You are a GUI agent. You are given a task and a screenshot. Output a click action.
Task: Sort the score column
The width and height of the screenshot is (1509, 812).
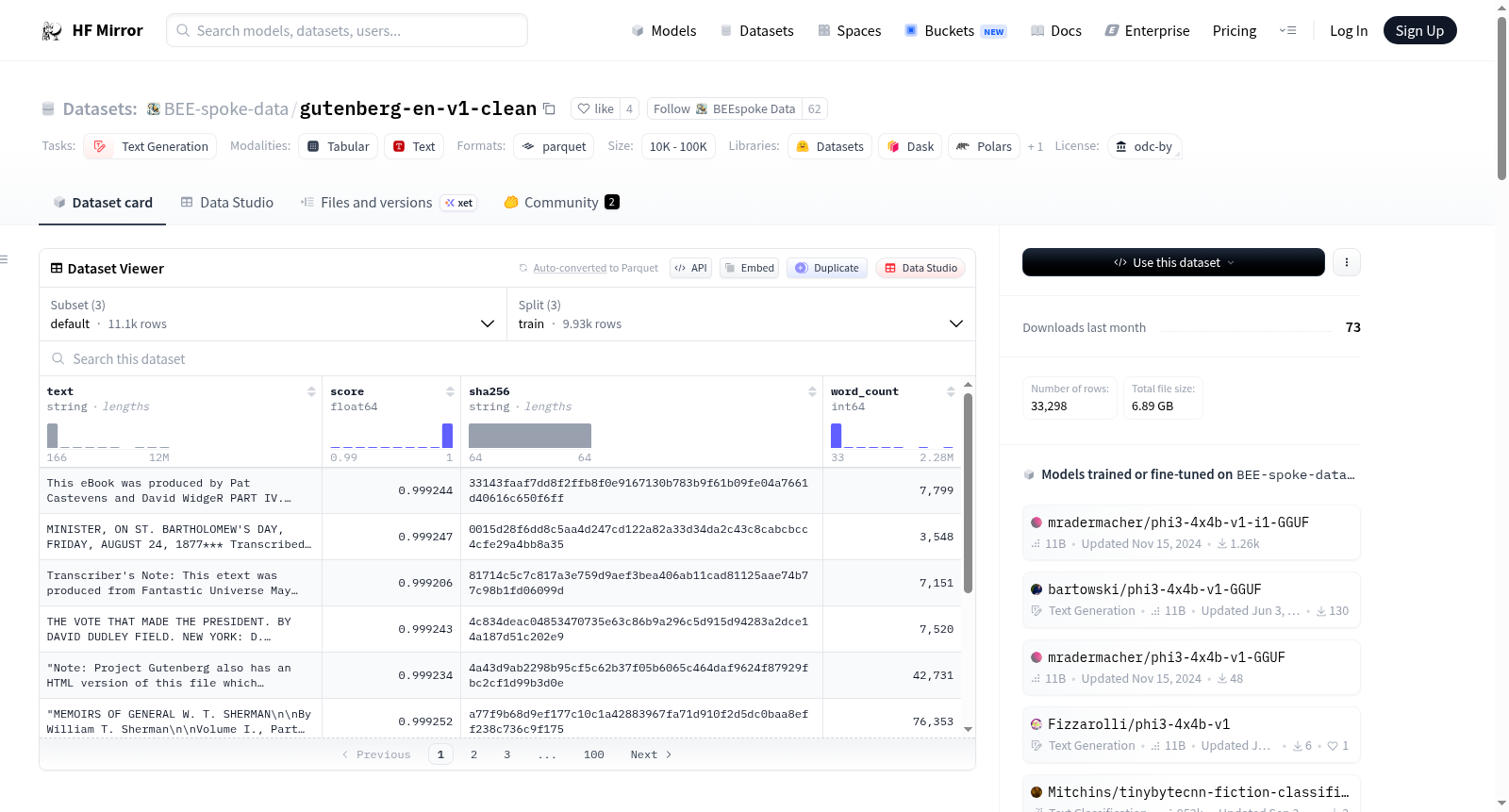450,391
